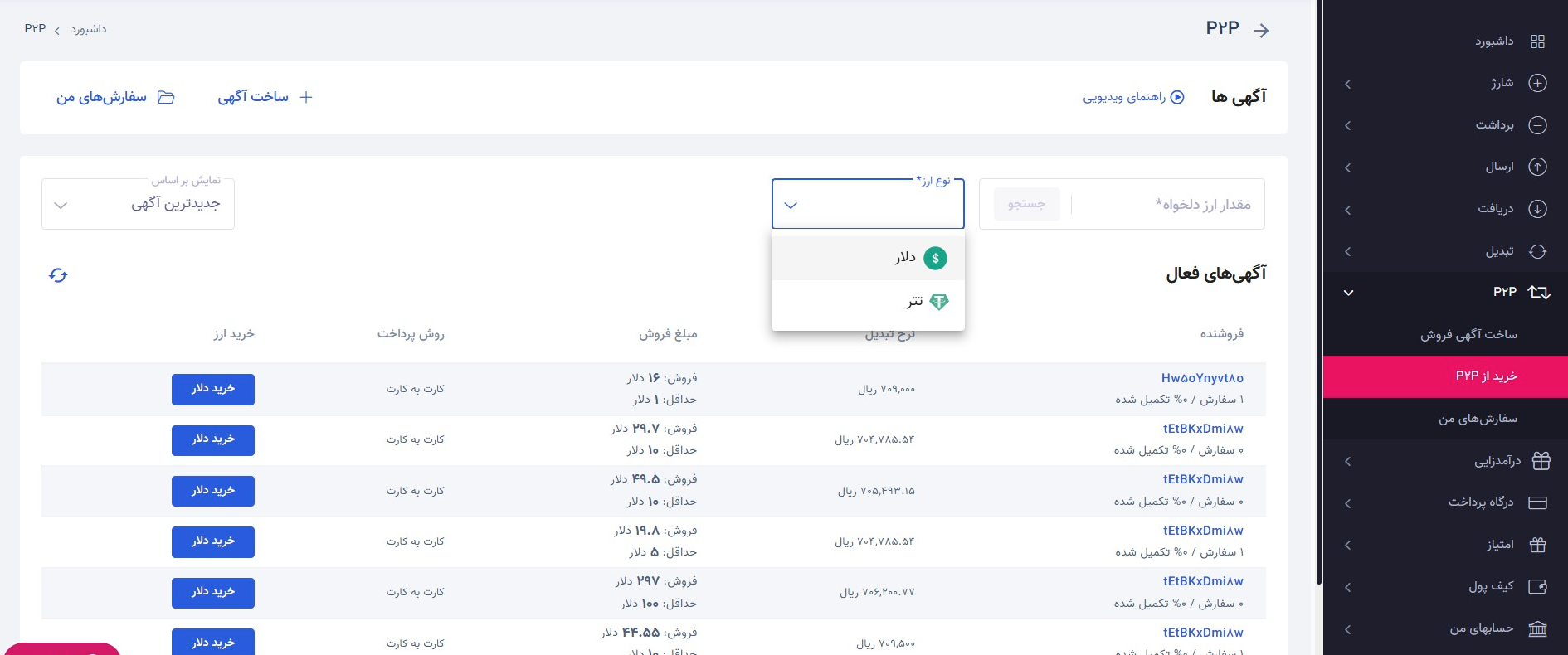
Task: Click خرید دلار for HwooYnyvtAo seller
Action: tap(213, 389)
